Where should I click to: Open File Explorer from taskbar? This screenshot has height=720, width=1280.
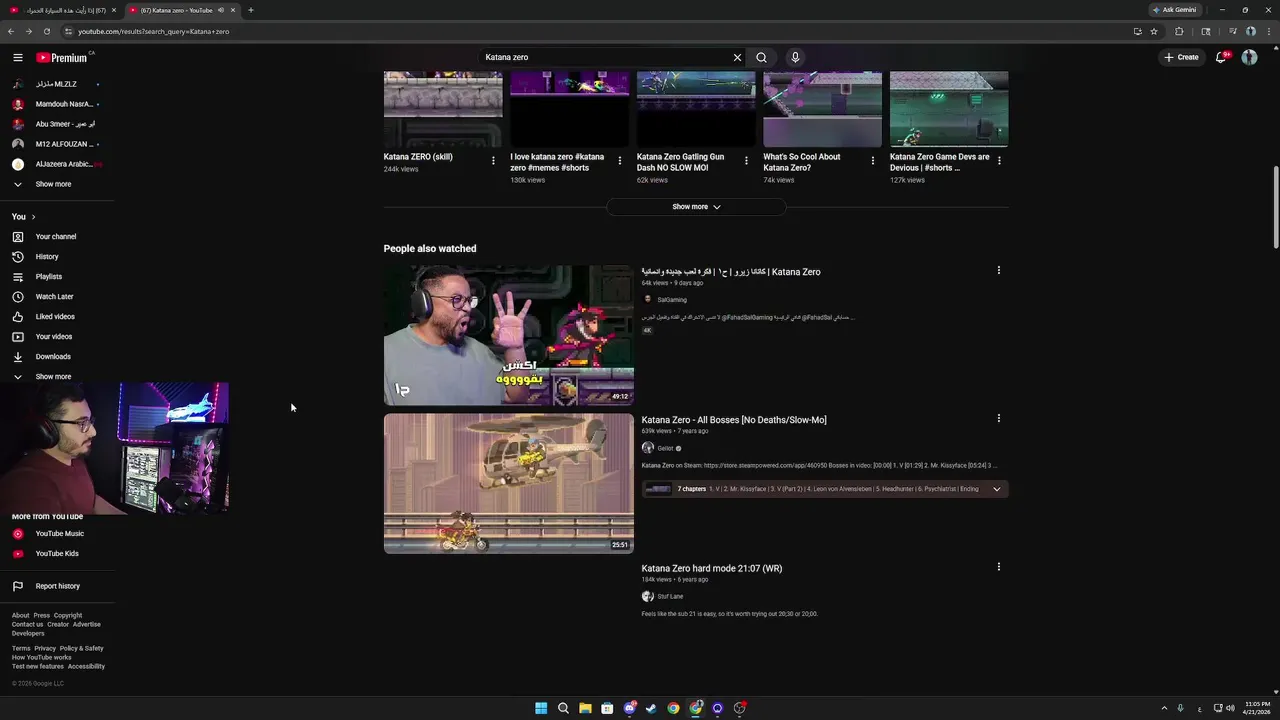pos(585,708)
